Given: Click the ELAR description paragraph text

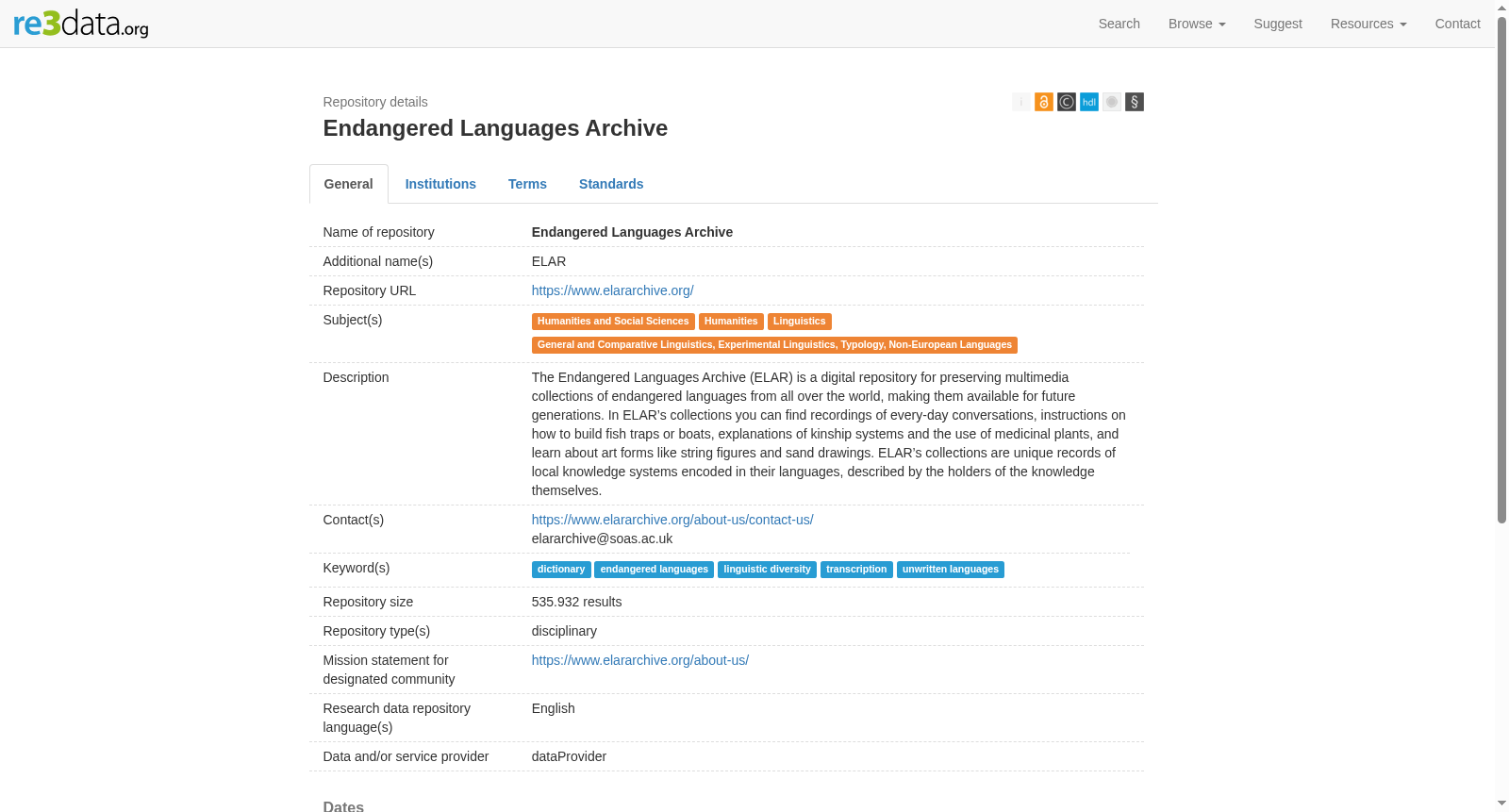Looking at the screenshot, I should [x=829, y=434].
